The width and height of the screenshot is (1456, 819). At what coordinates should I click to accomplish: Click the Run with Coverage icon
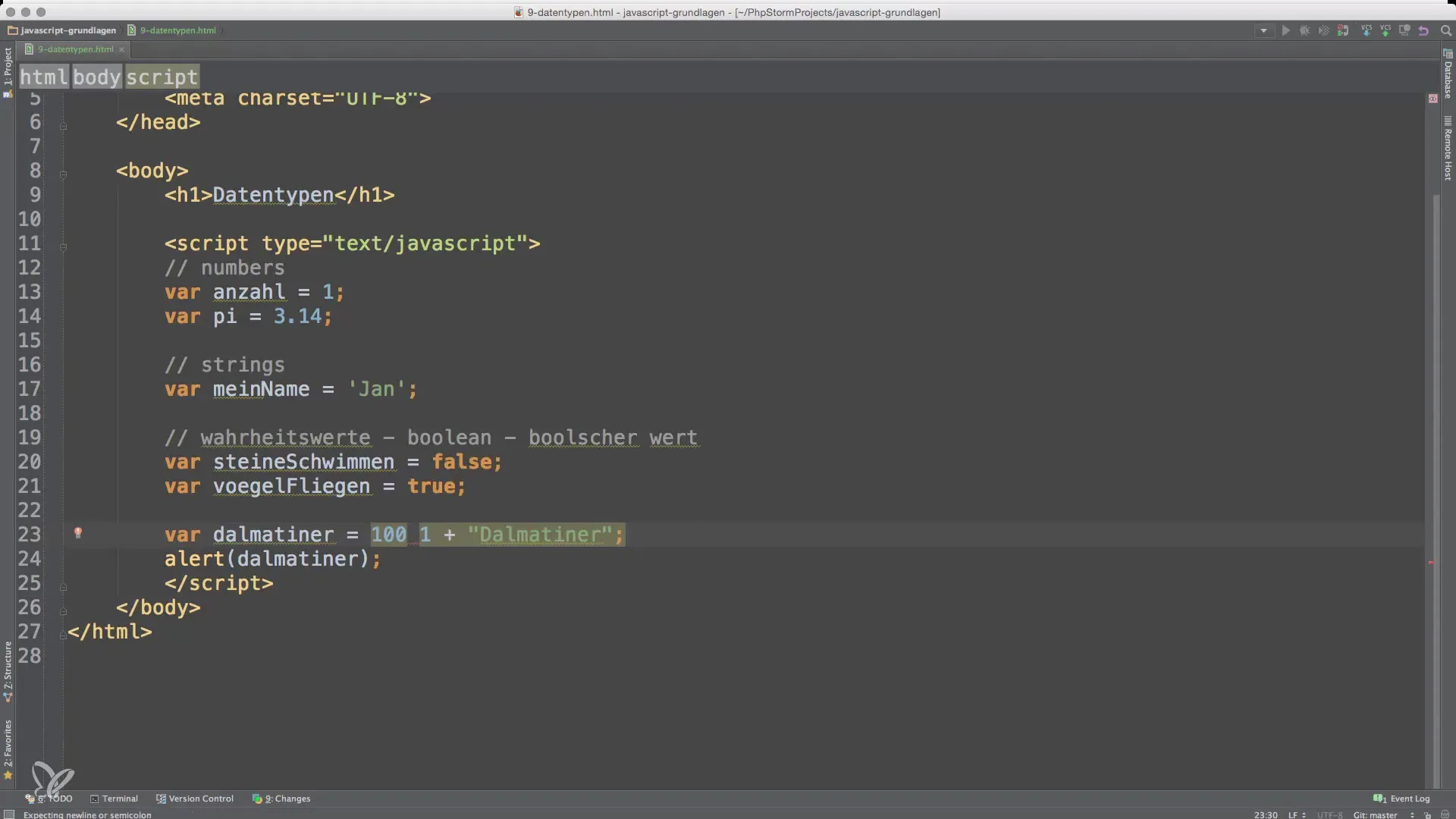(x=1323, y=31)
